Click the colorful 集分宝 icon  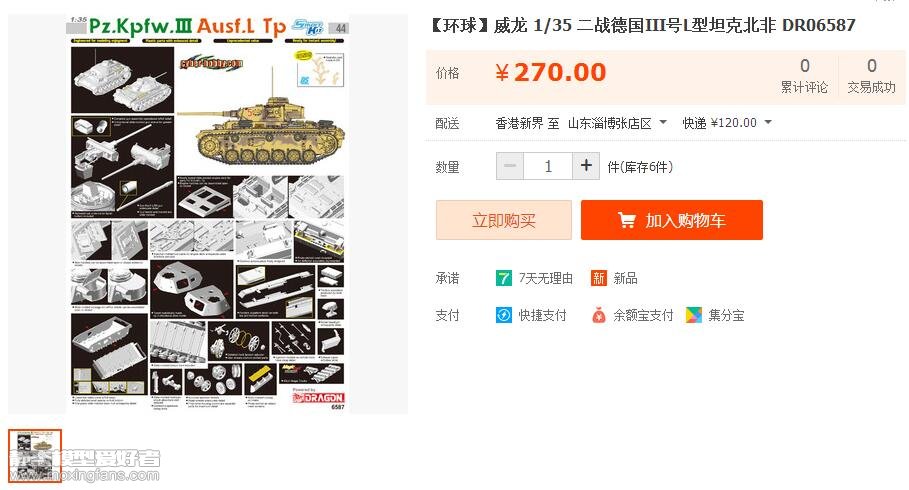(x=693, y=315)
